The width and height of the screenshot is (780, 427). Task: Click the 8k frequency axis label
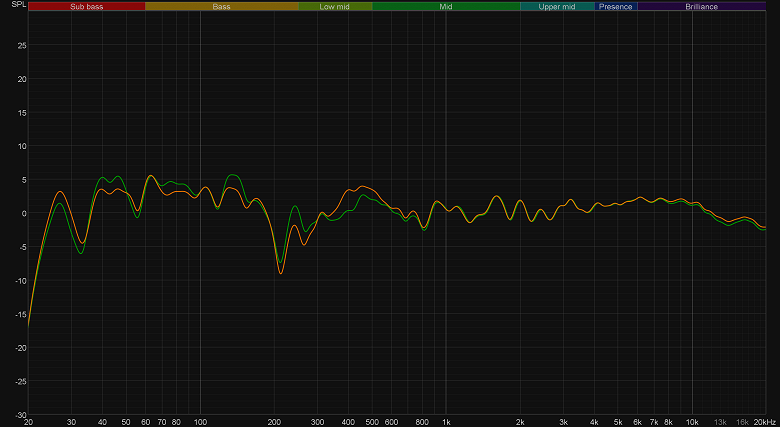(668, 422)
